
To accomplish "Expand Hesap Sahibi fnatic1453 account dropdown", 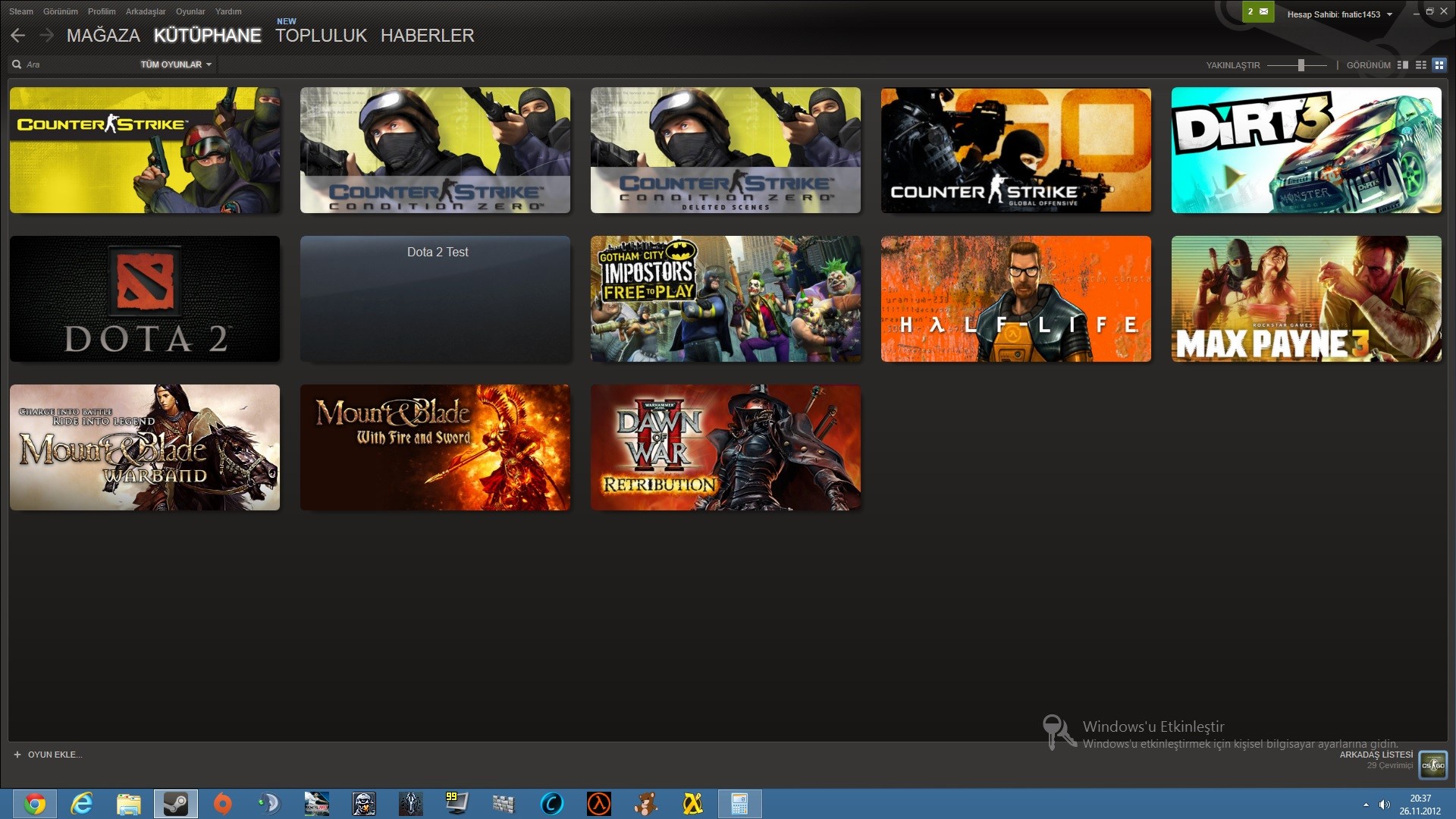I will click(1339, 14).
